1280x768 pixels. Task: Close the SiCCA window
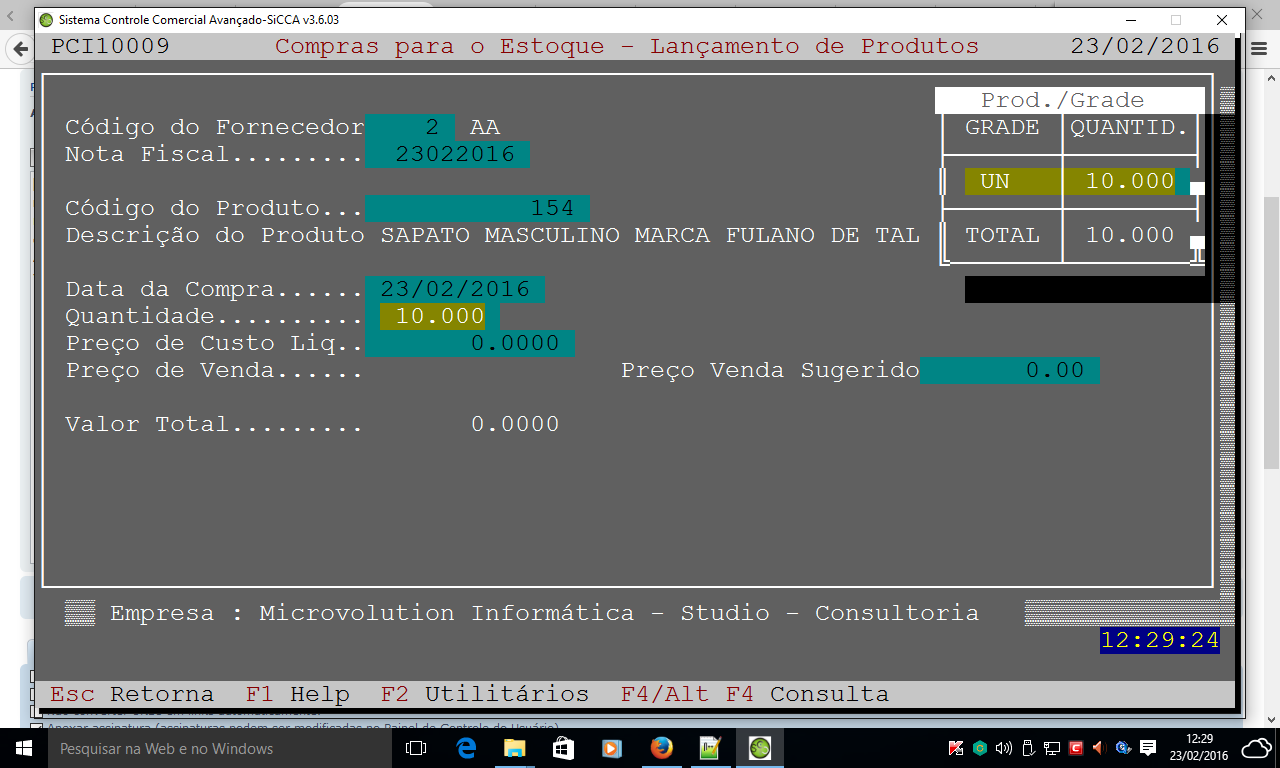(1222, 20)
